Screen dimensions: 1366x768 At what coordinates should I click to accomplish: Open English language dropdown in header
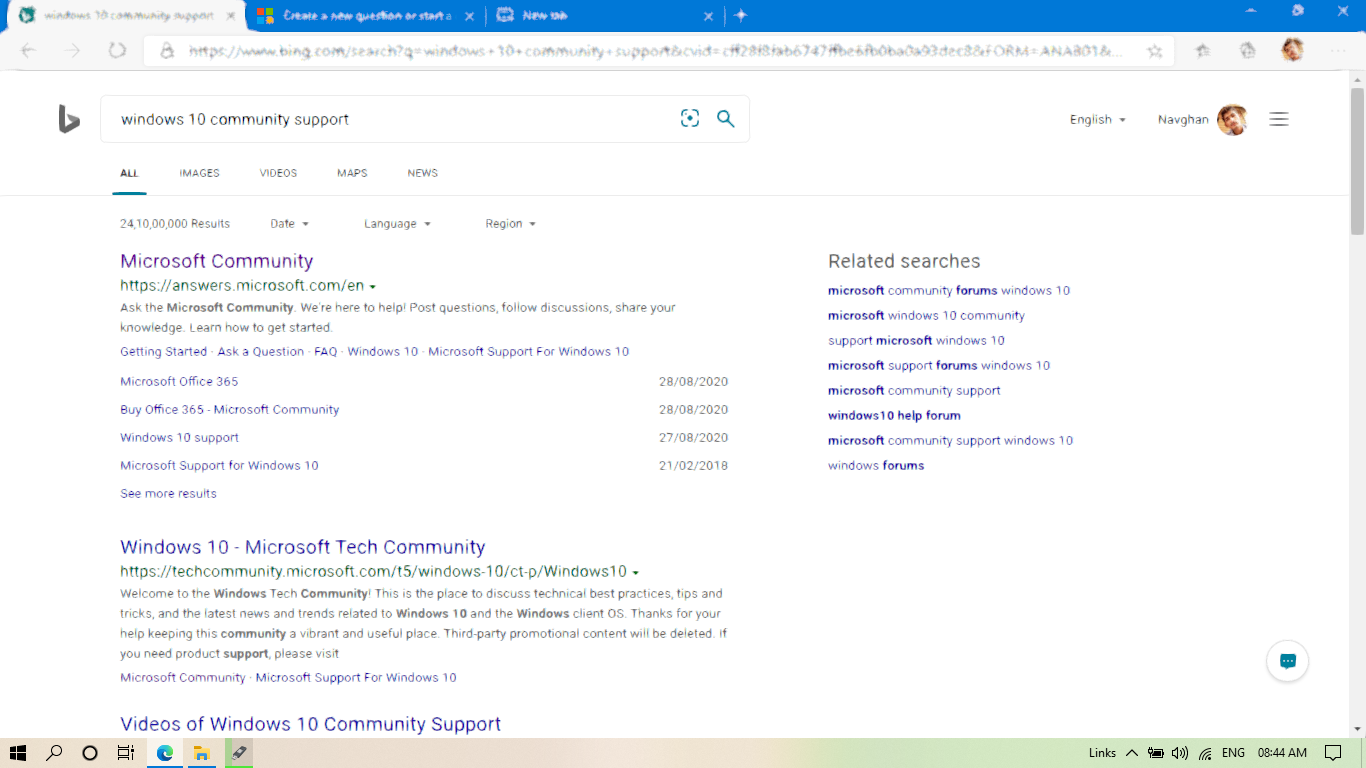(x=1098, y=119)
